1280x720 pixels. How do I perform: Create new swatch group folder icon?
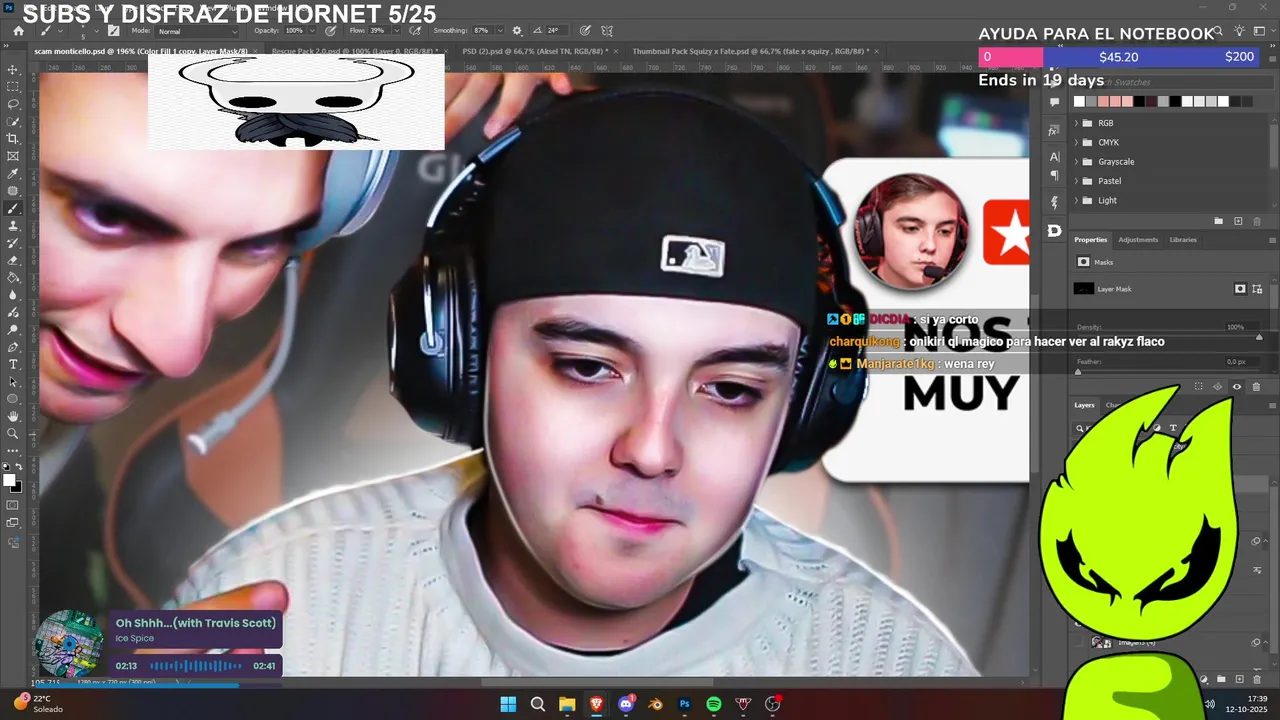1218,221
